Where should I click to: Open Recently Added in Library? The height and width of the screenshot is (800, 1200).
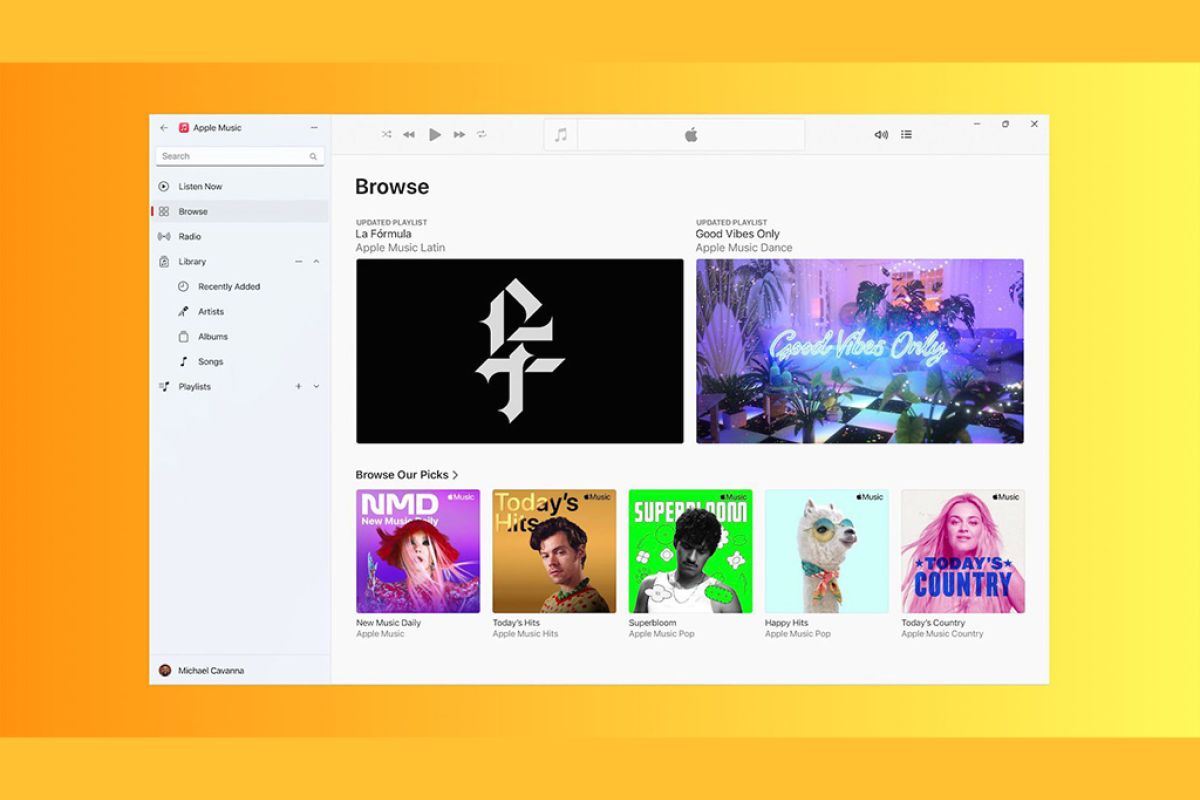(x=228, y=287)
